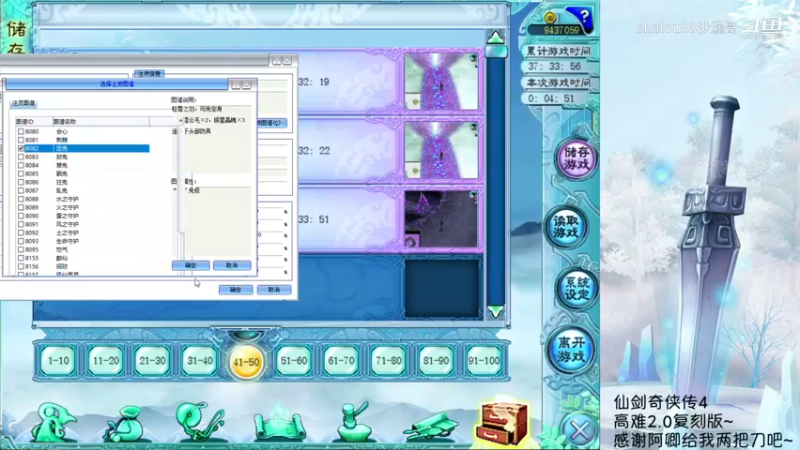Select save slot page 91-100
Viewport: 800px width, 450px height.
[x=483, y=361]
